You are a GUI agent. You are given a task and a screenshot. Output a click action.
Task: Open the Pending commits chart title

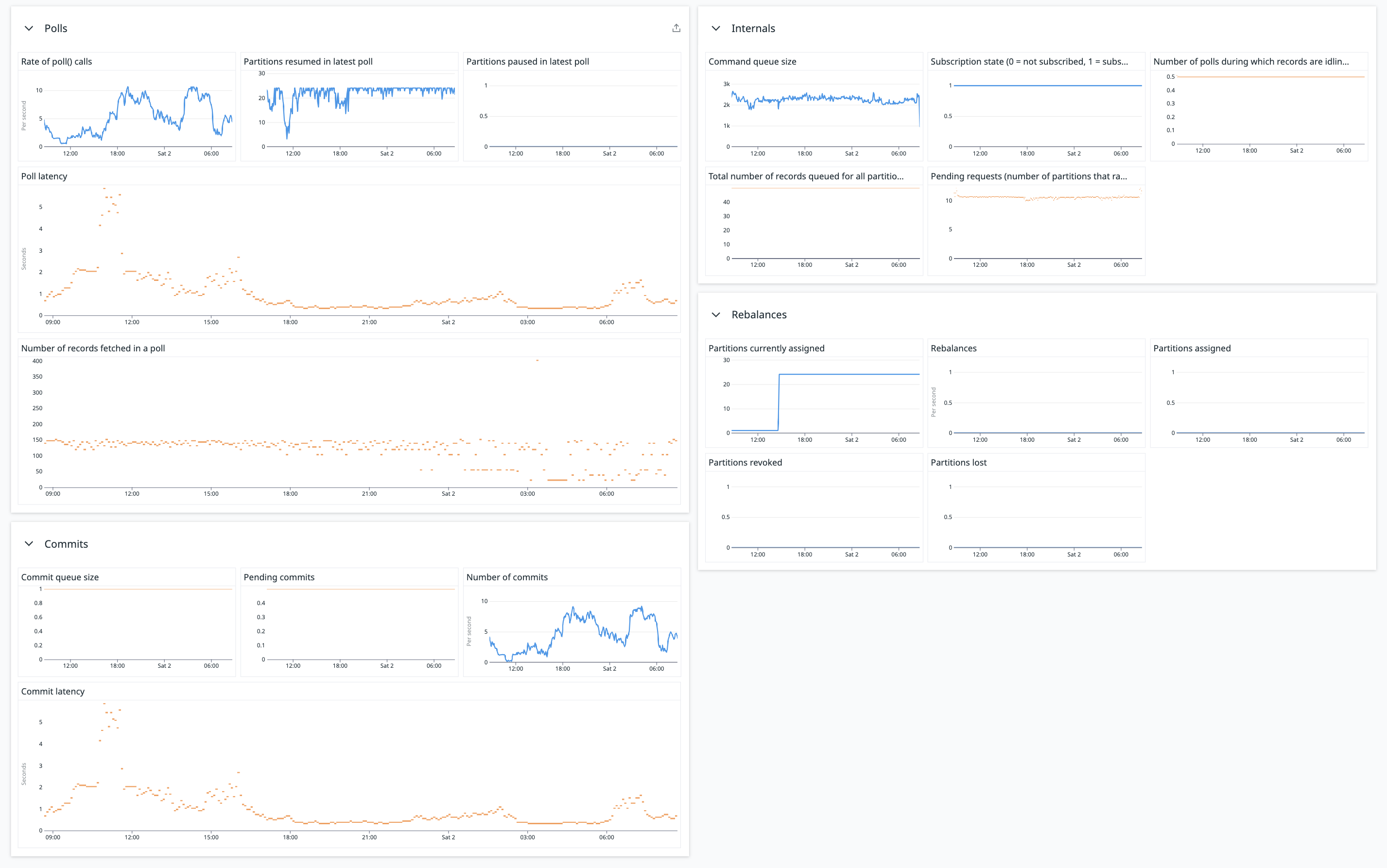coord(278,577)
